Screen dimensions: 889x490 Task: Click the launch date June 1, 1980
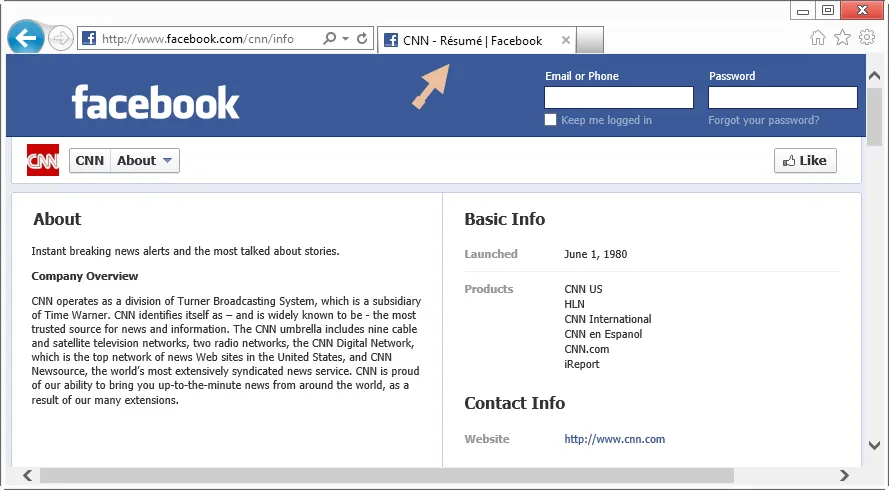[x=595, y=254]
